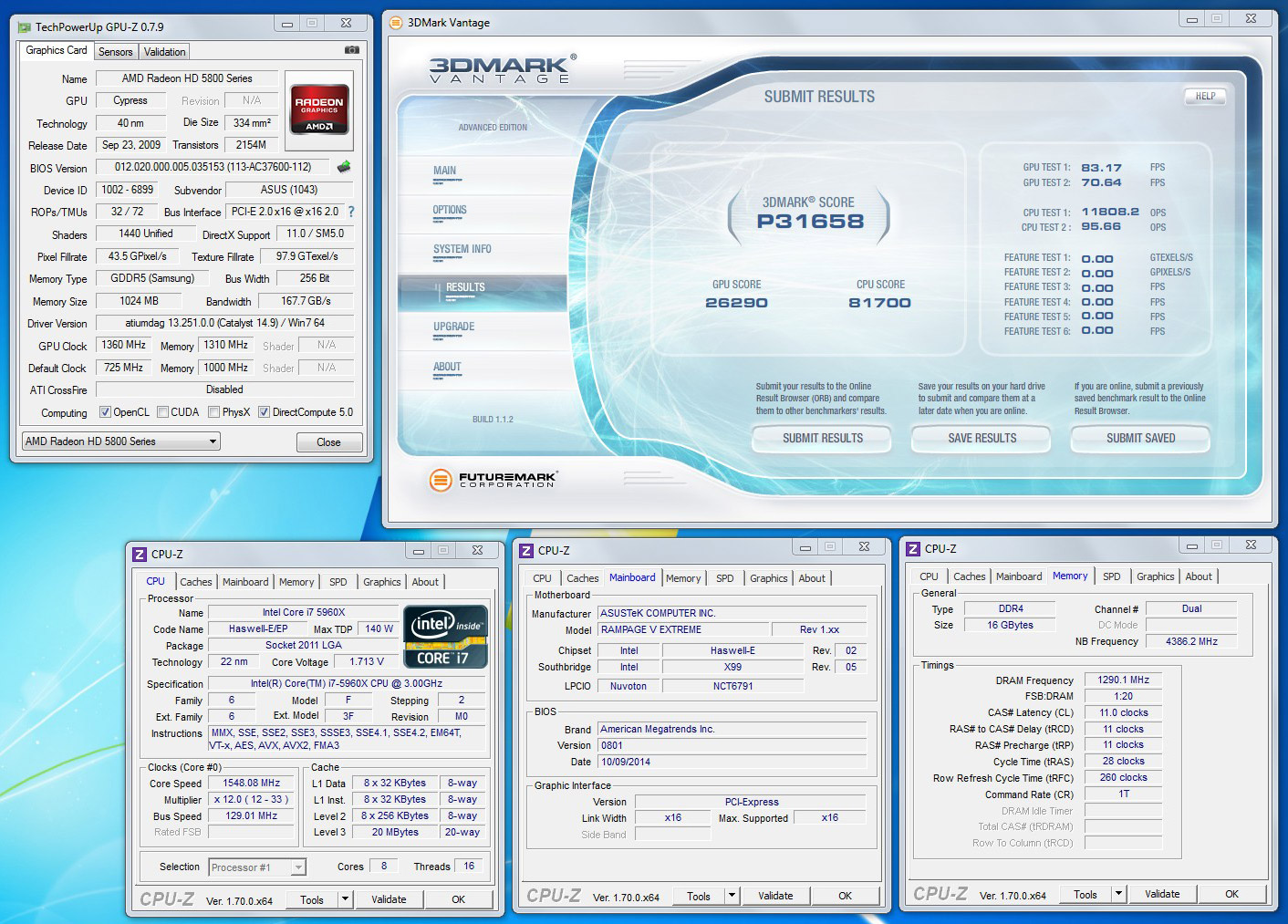This screenshot has height=924, width=1288.
Task: Click the GPU-Z camera screenshot icon
Action: click(351, 50)
